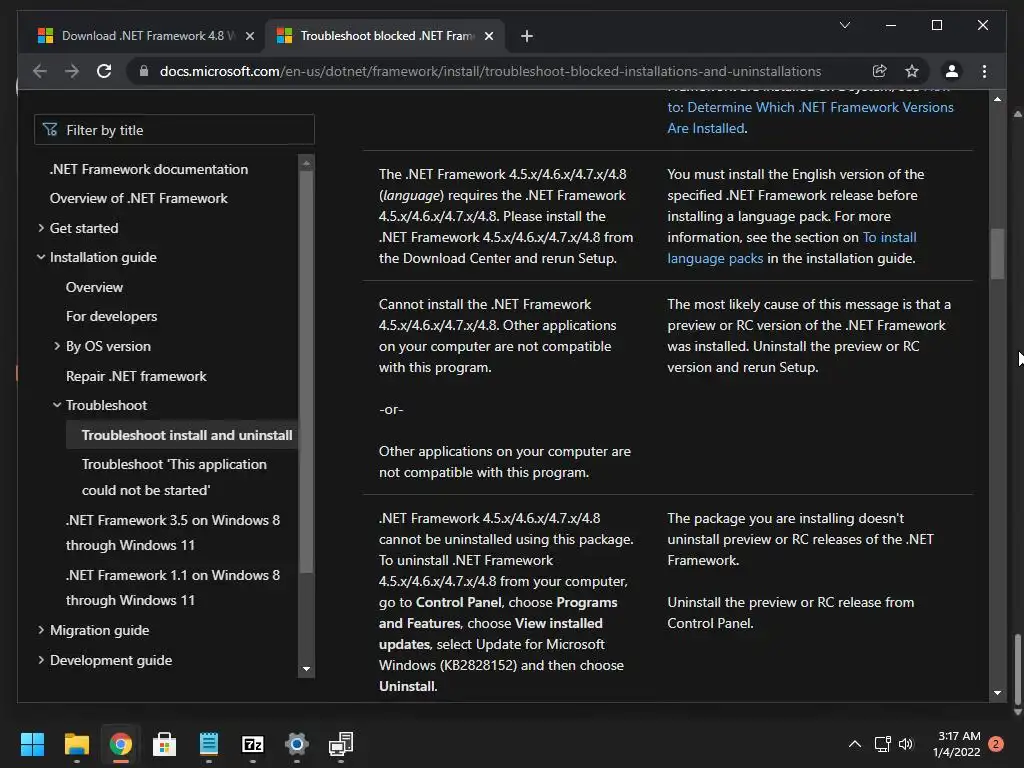Open the Windows Start menu
1024x768 pixels.
coord(32,744)
